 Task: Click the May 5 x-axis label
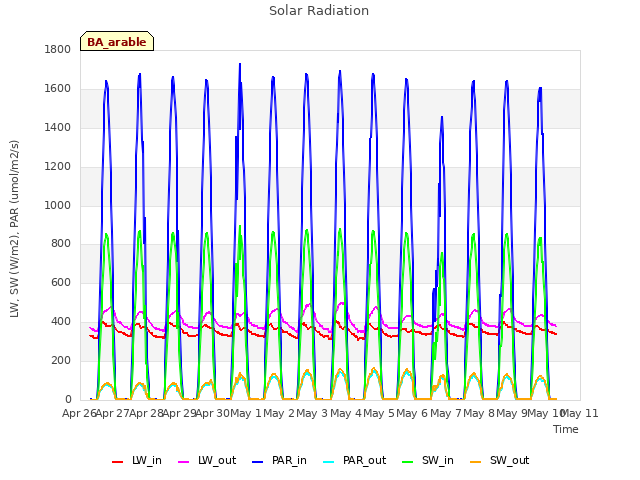pyautogui.click(x=379, y=413)
